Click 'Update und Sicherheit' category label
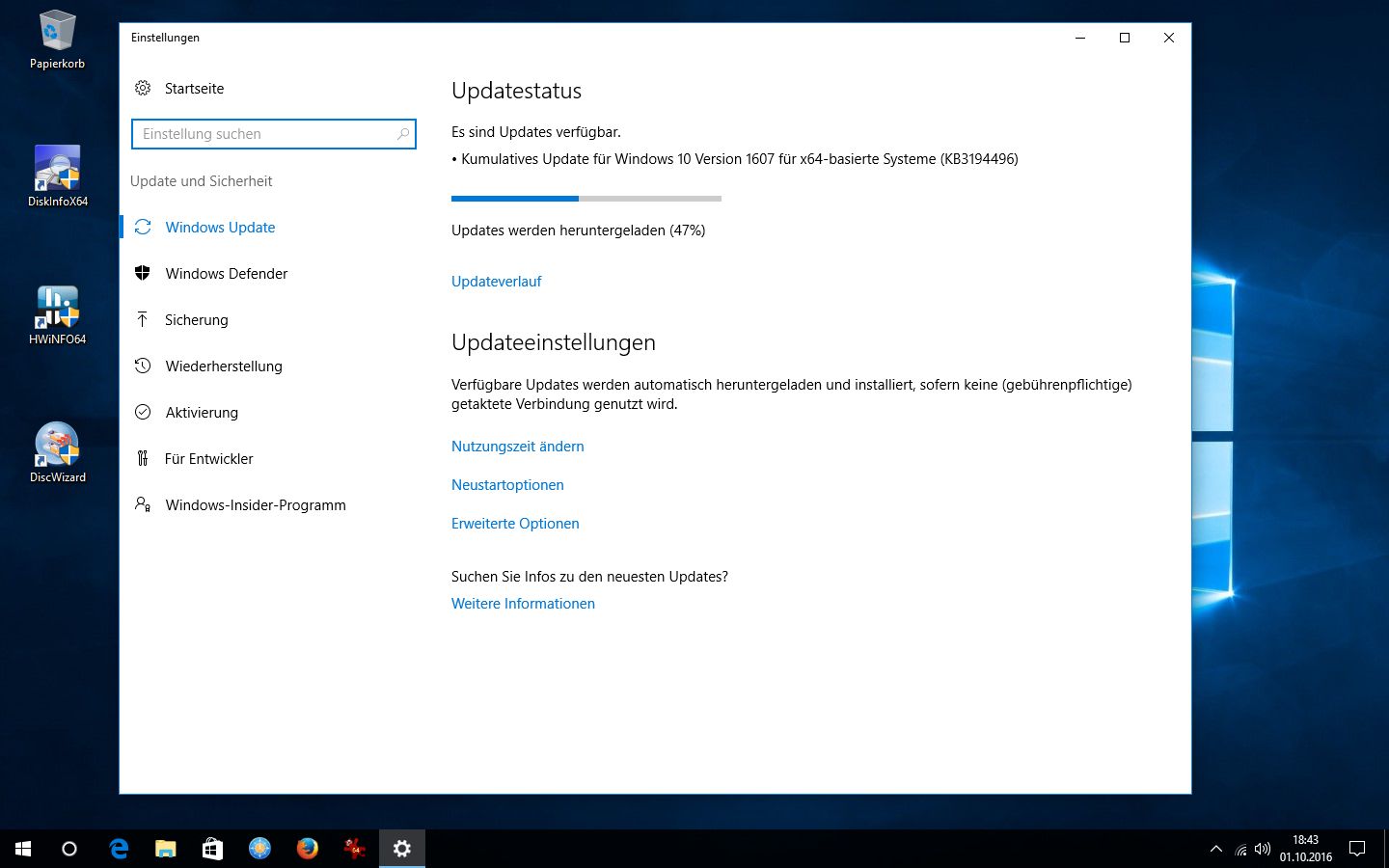Screen dimensions: 1389x868 point(202,181)
